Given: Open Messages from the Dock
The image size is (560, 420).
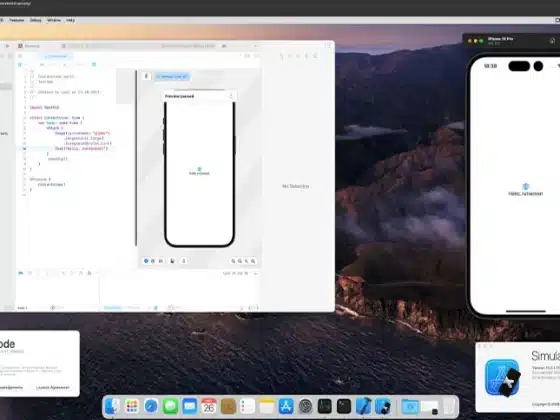Looking at the screenshot, I should [170, 406].
